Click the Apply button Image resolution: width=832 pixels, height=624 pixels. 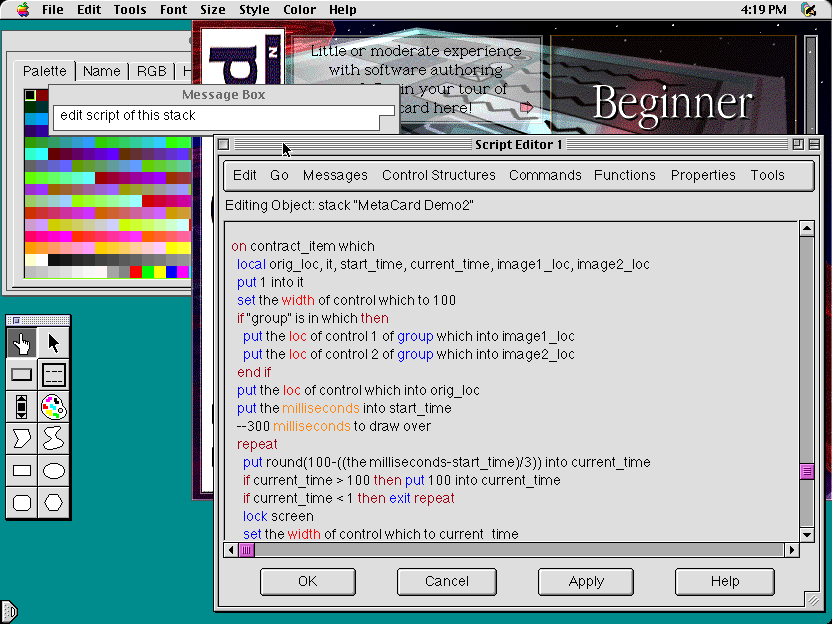click(x=586, y=582)
